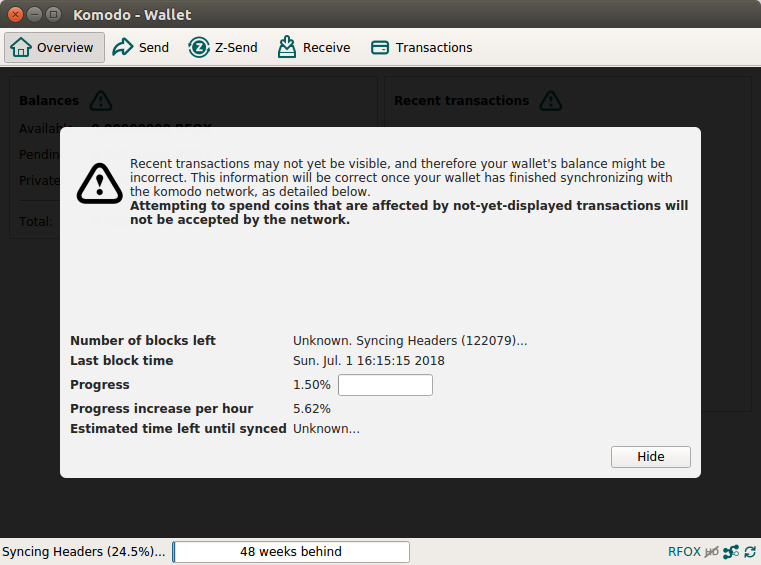The image size is (761, 565).
Task: Open the Transactions tab
Action: pos(421,48)
